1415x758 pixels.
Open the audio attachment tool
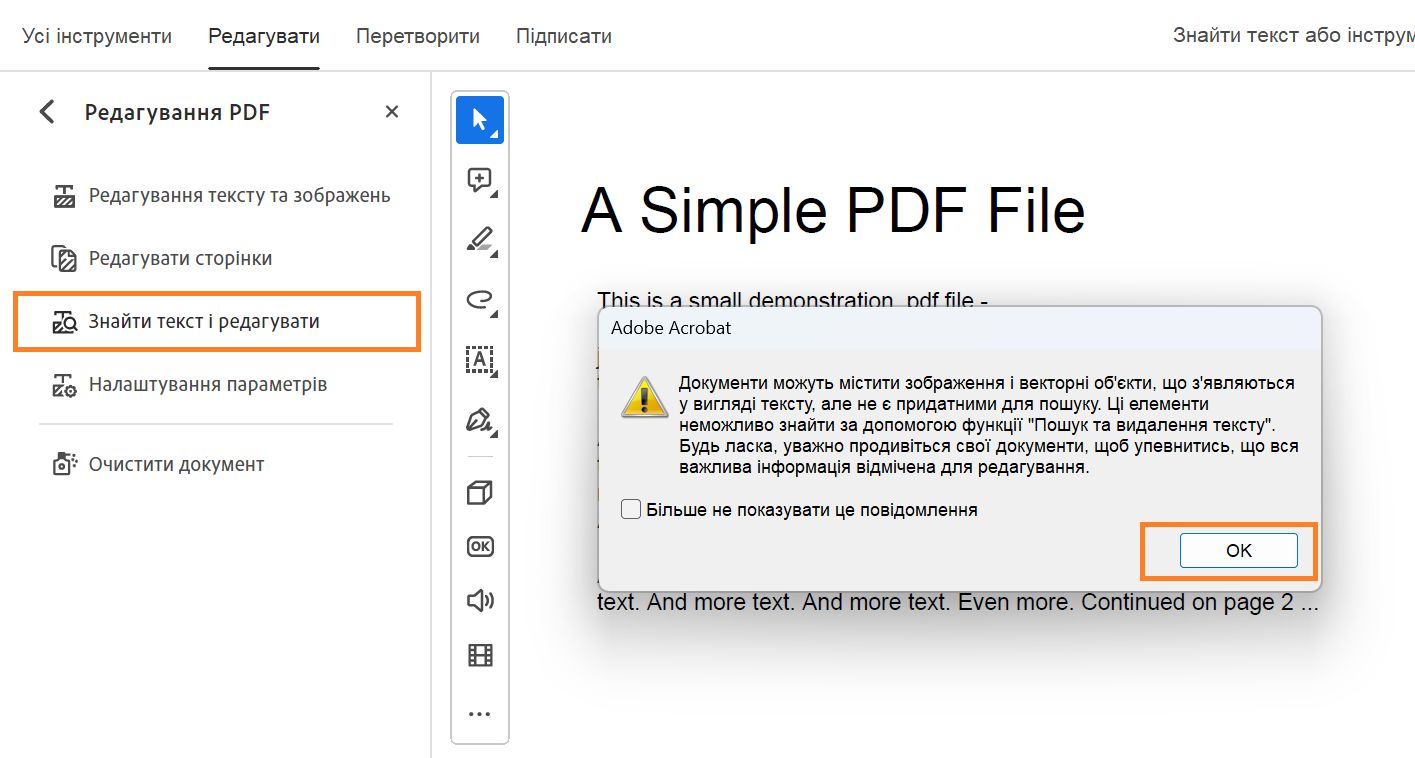pos(479,600)
